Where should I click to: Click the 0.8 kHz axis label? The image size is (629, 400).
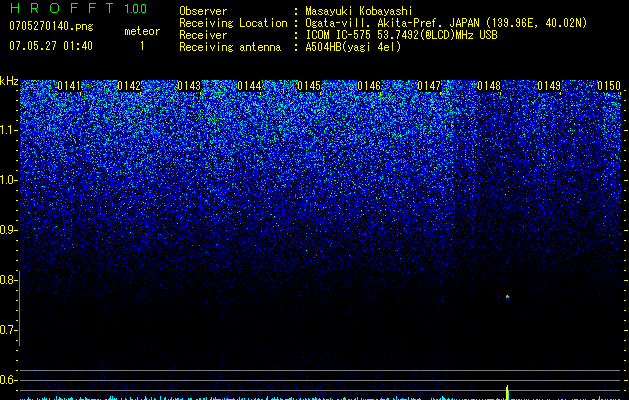(8, 280)
